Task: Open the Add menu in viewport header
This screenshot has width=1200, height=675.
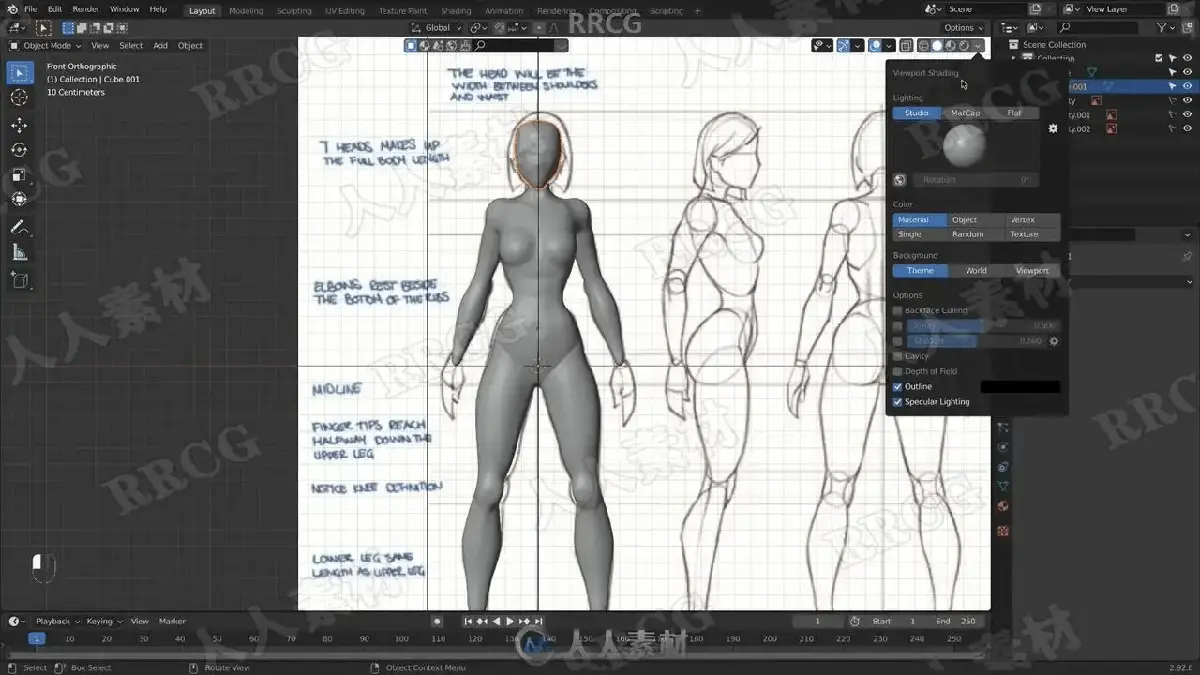Action: (x=160, y=45)
